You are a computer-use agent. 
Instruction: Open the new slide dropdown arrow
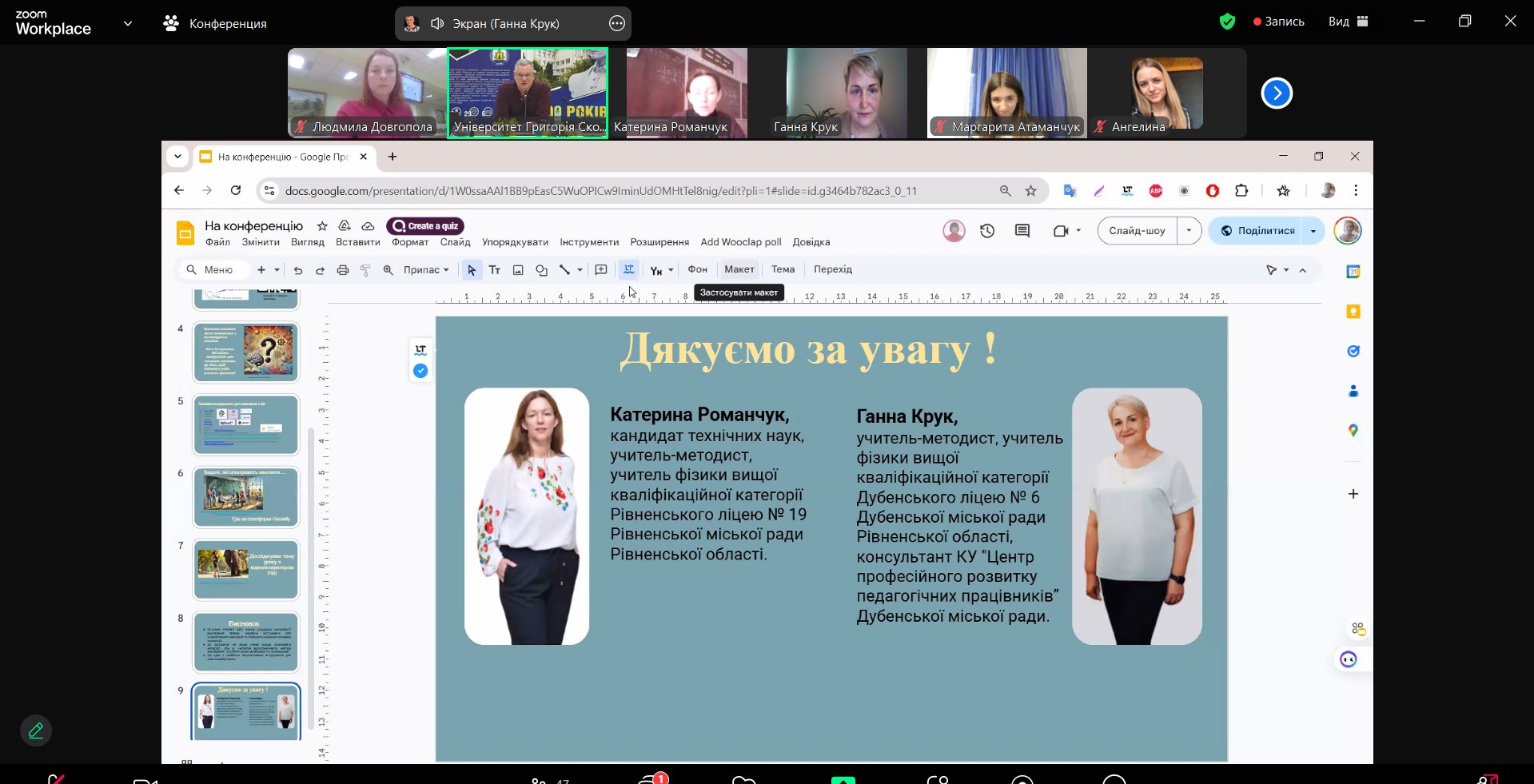pyautogui.click(x=277, y=270)
